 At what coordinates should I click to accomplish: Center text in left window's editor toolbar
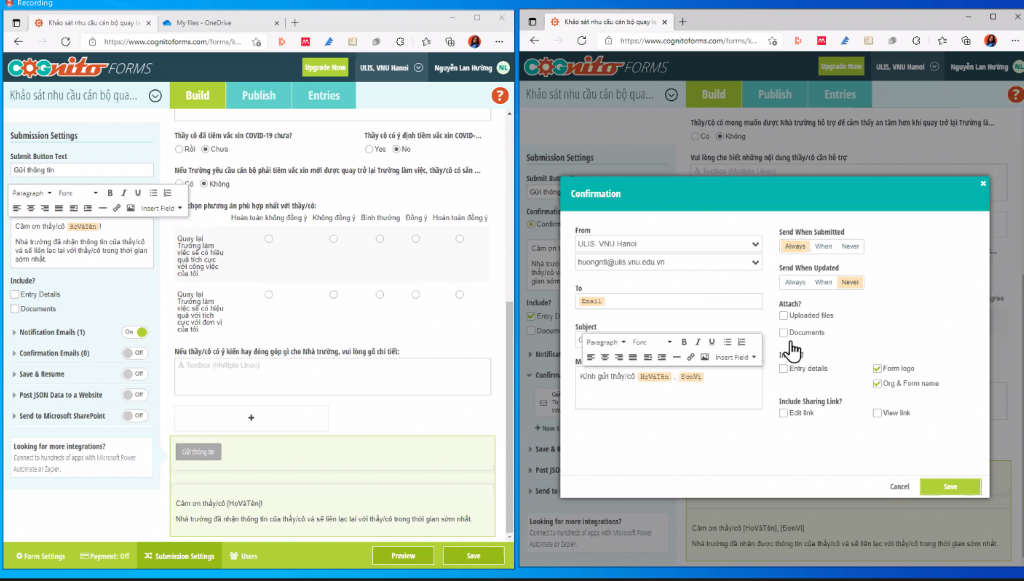tap(31, 208)
